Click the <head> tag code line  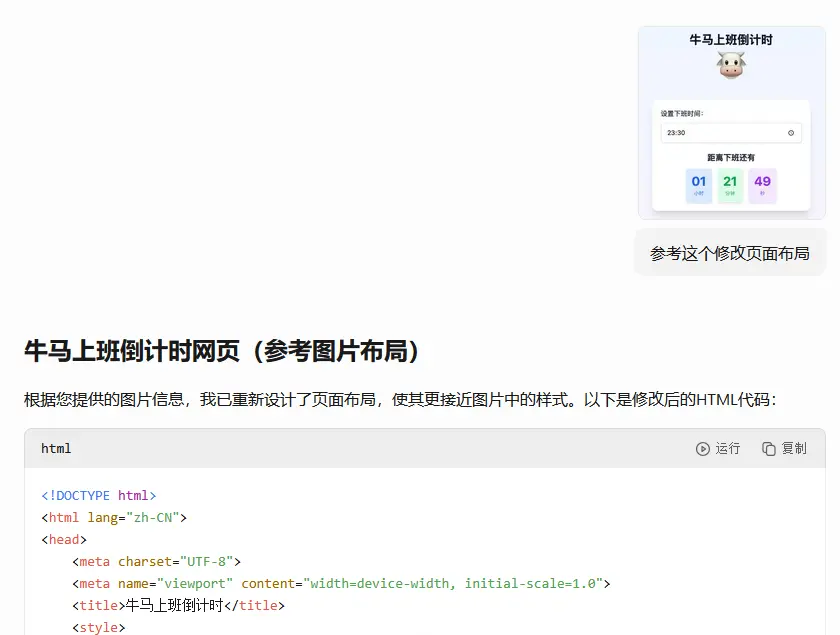tap(64, 540)
